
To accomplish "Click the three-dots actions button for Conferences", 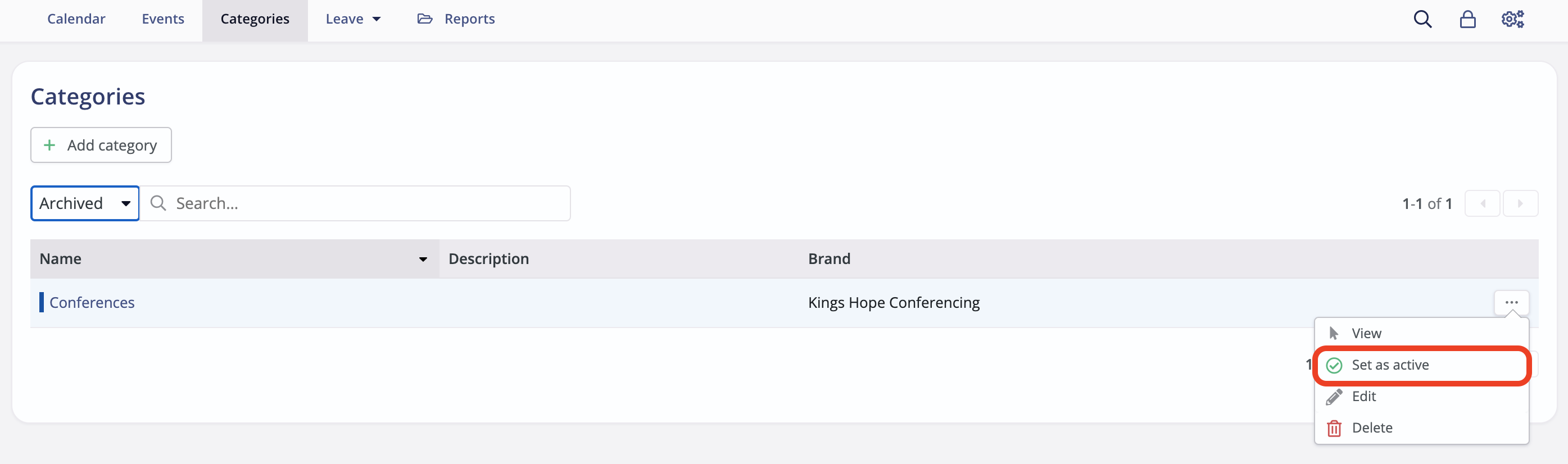I will [x=1511, y=302].
